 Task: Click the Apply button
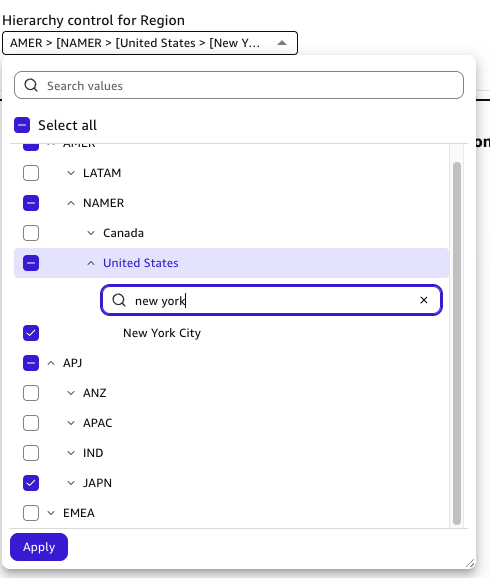[39, 547]
